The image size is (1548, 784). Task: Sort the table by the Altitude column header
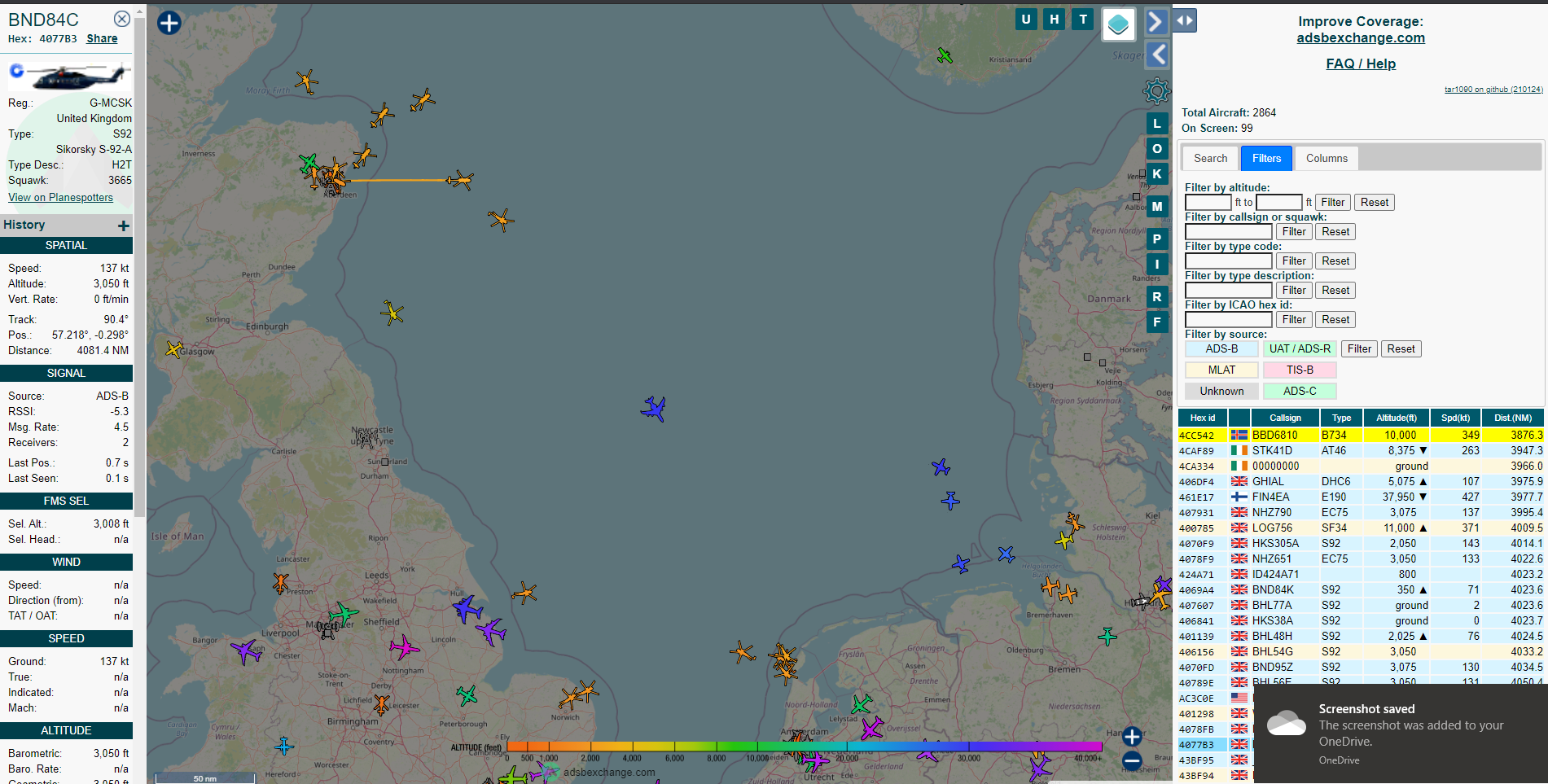pyautogui.click(x=1396, y=418)
